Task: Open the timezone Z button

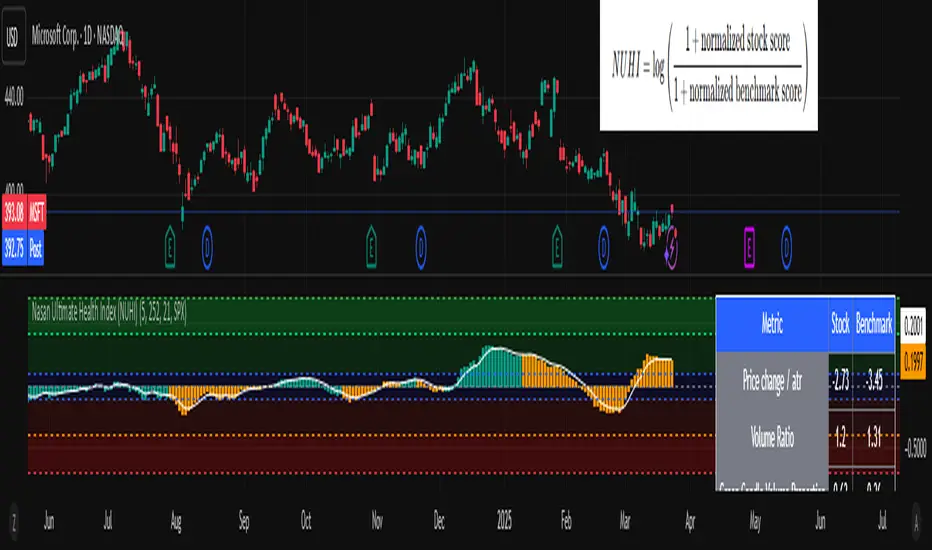Action: tap(14, 521)
